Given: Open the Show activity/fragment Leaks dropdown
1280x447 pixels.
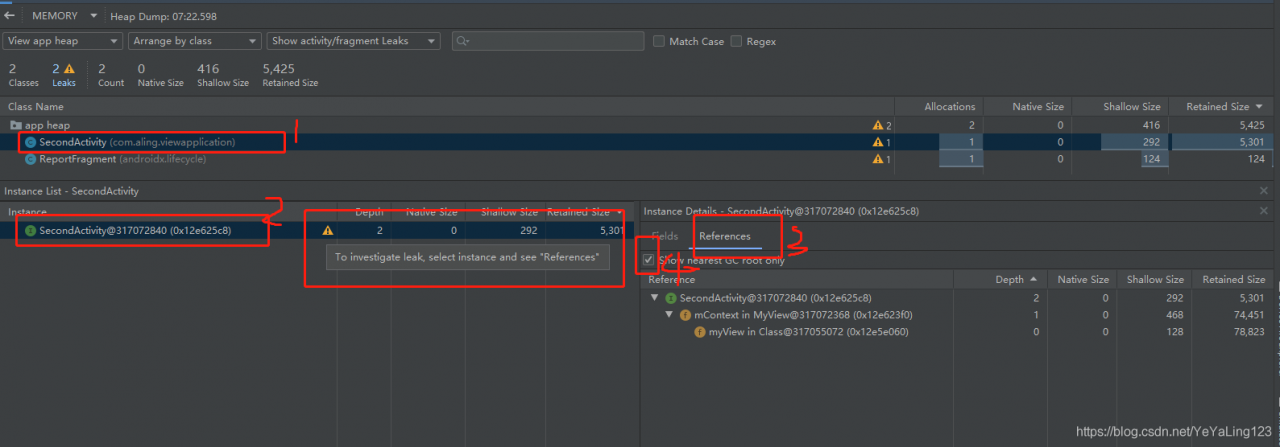Looking at the screenshot, I should tap(353, 41).
